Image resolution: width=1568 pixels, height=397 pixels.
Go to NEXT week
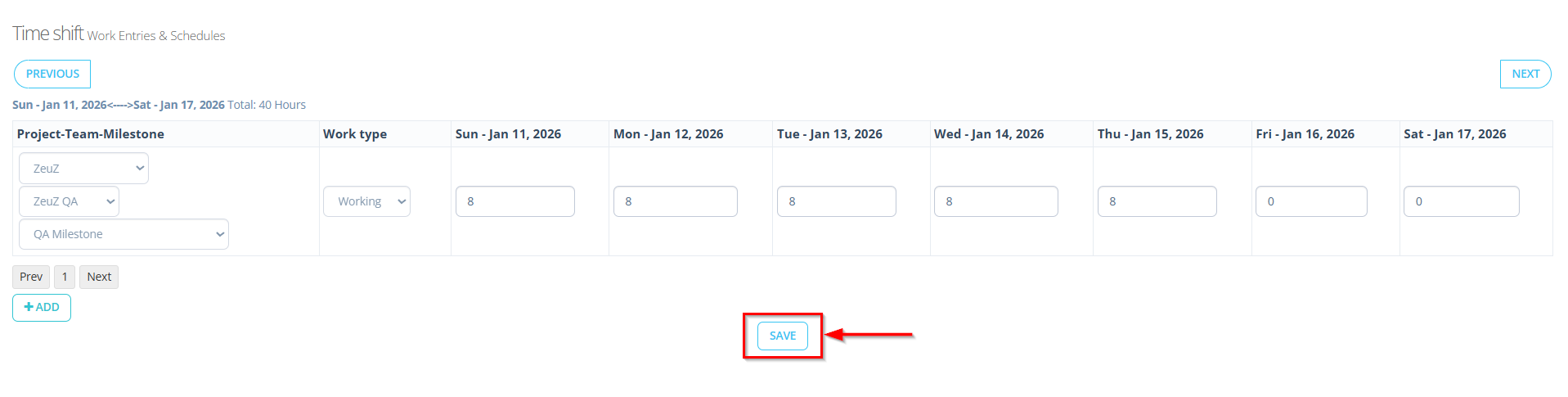coord(1525,74)
